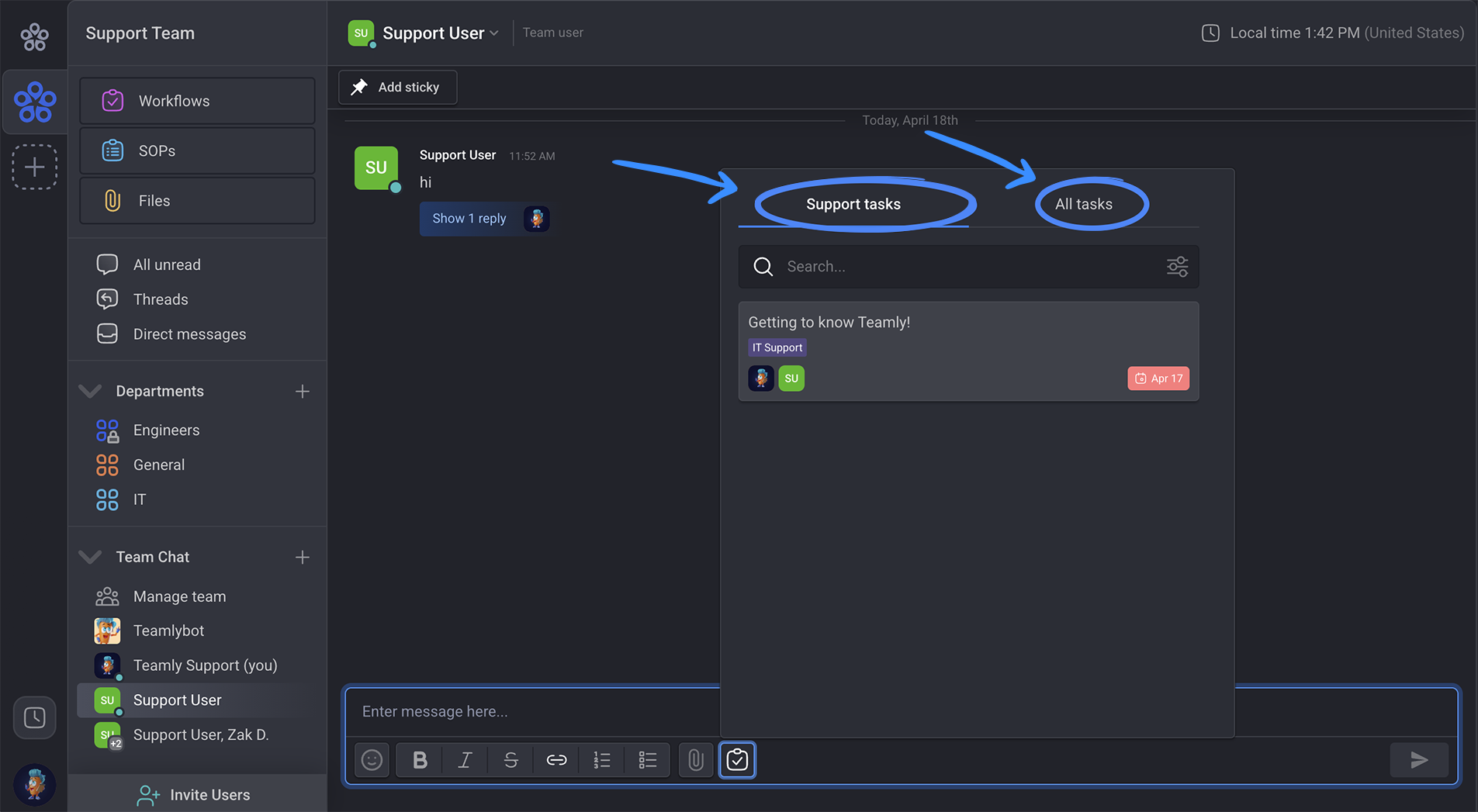Toggle numbered list
Screen dimensions: 1478x812
(602, 760)
